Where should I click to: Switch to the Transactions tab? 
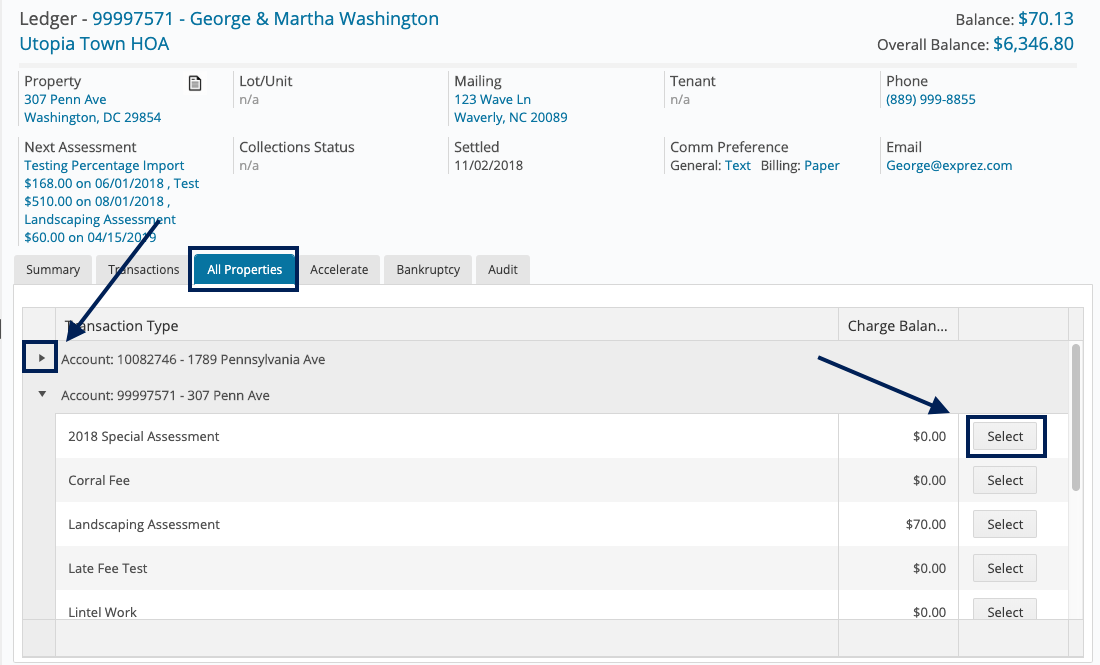click(x=144, y=269)
